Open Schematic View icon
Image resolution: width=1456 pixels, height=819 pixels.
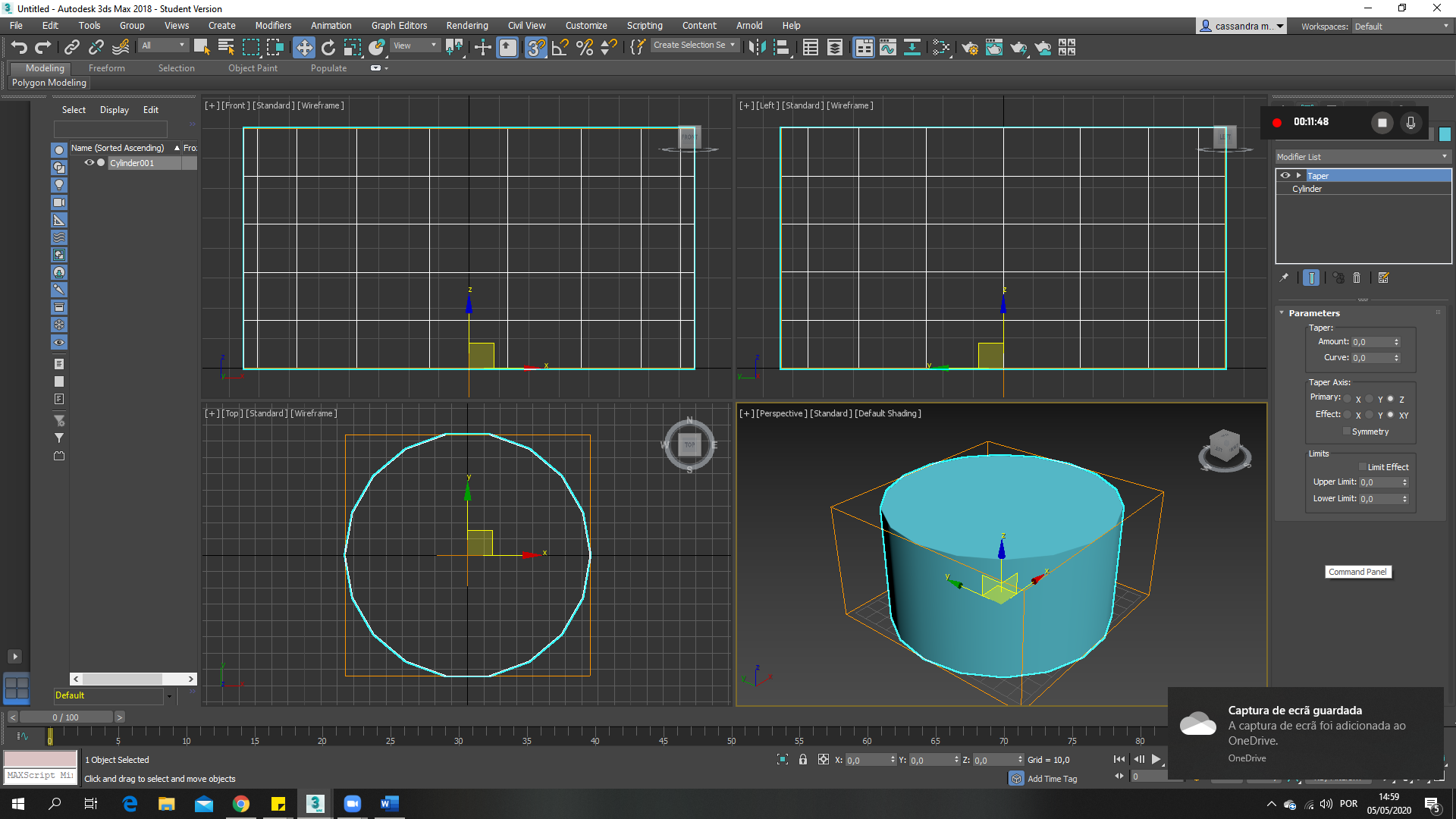[x=912, y=48]
